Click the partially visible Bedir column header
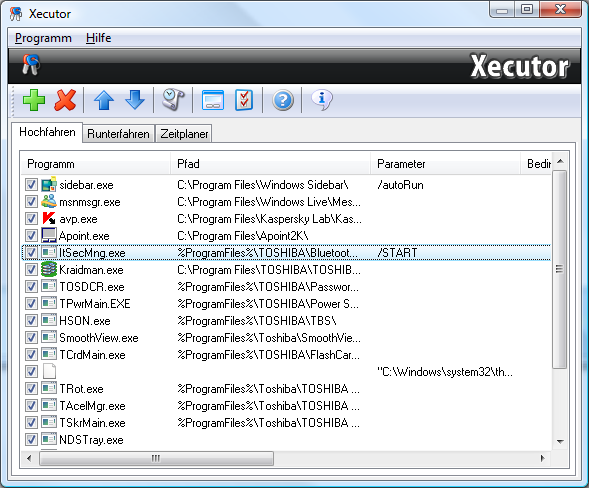 [x=536, y=164]
